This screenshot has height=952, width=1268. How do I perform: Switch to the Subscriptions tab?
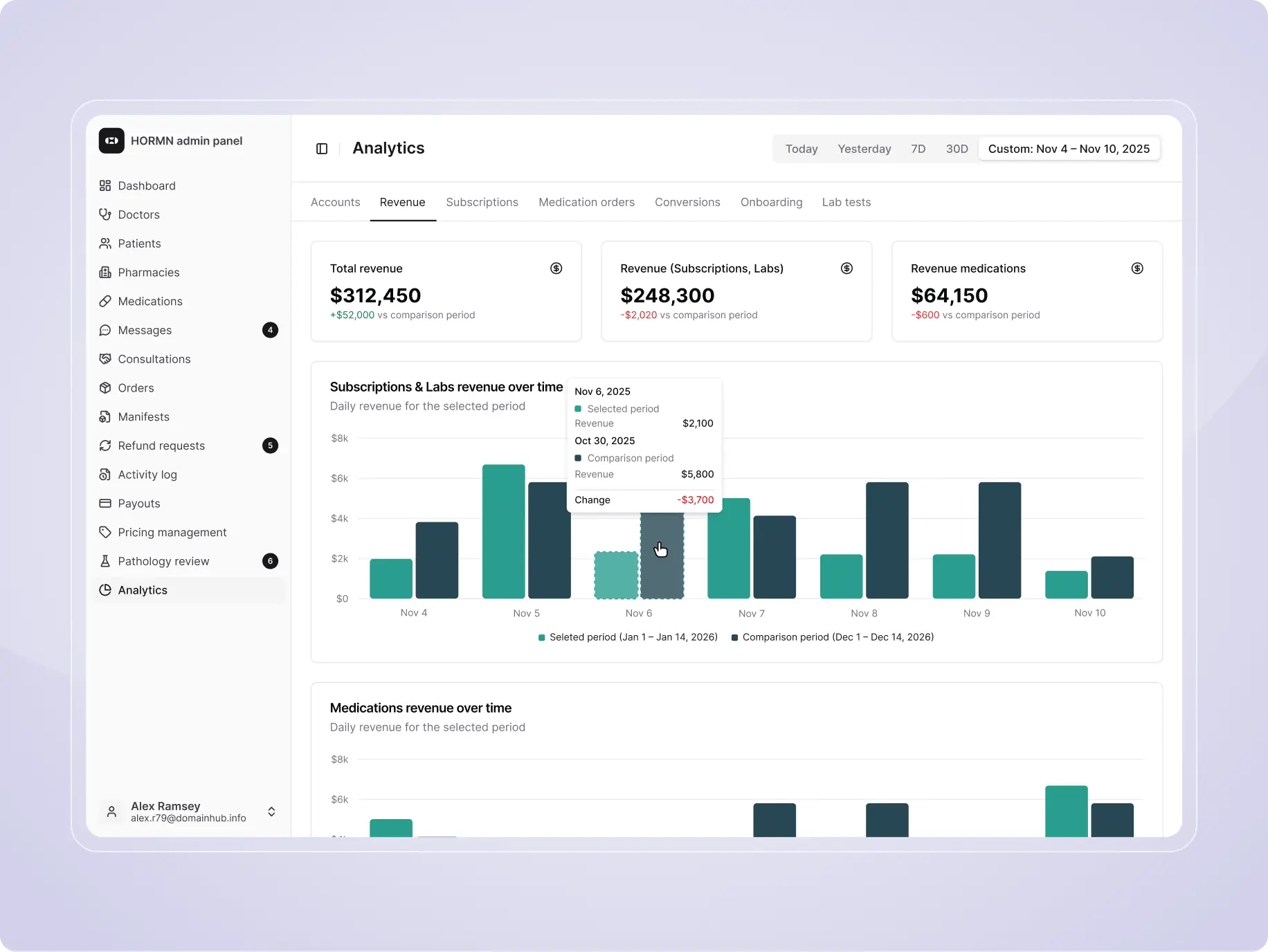482,202
